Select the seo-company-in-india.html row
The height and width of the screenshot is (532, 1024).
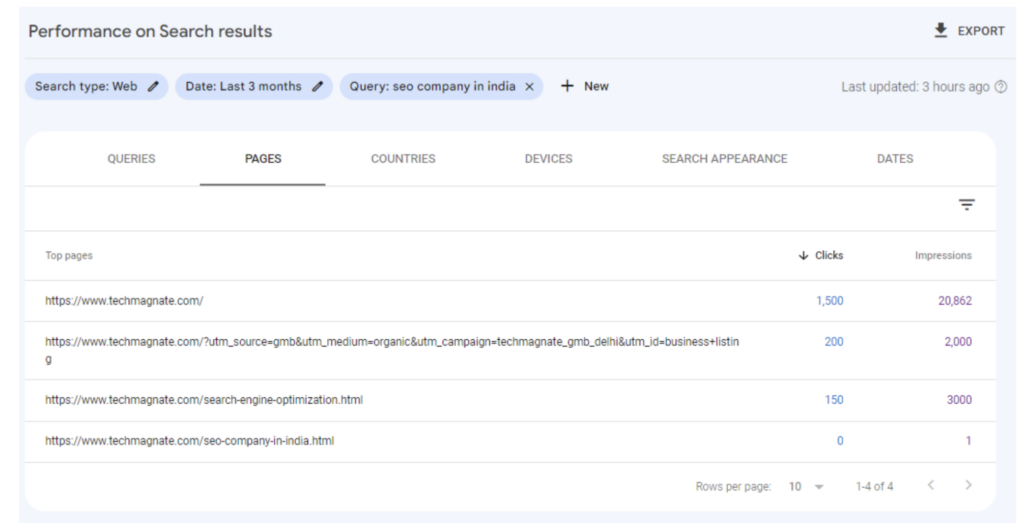click(511, 441)
